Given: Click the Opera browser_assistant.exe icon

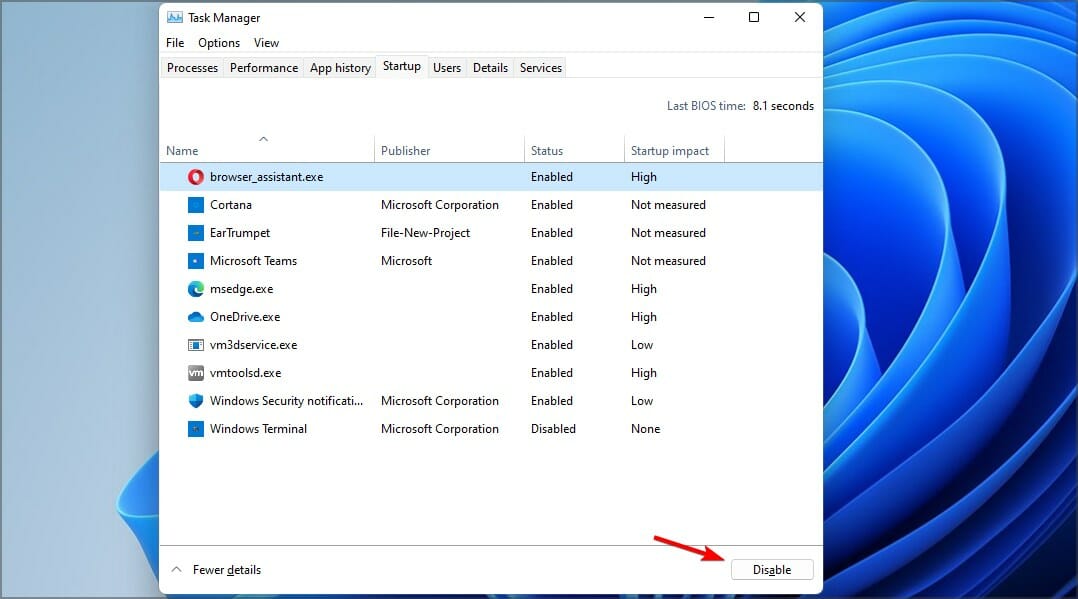Looking at the screenshot, I should (x=196, y=177).
